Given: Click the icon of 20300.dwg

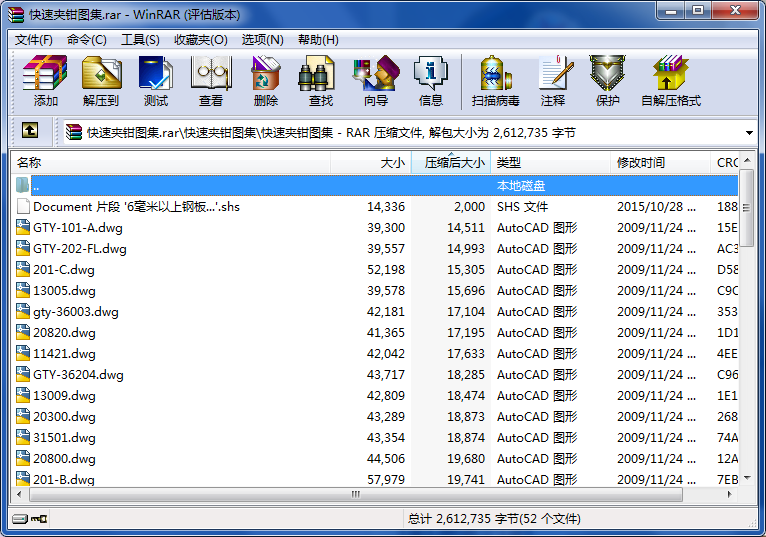Looking at the screenshot, I should point(22,416).
